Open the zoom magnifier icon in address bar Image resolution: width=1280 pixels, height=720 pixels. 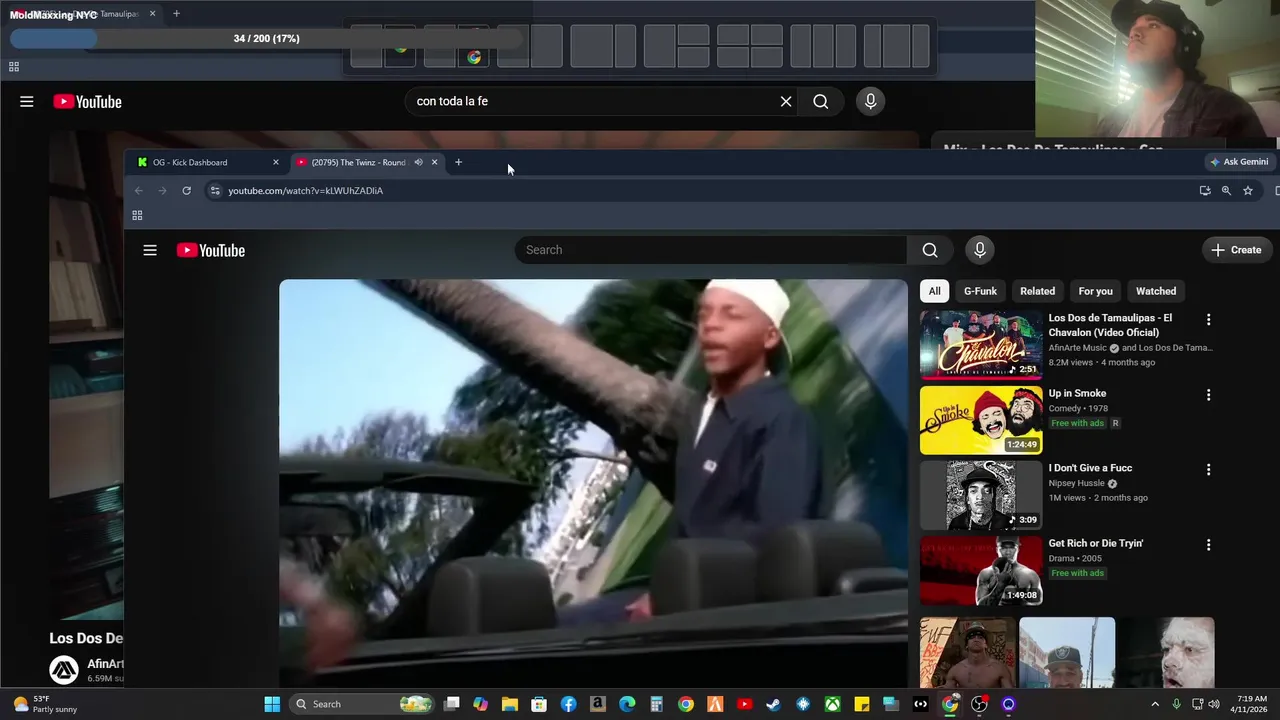[1226, 190]
